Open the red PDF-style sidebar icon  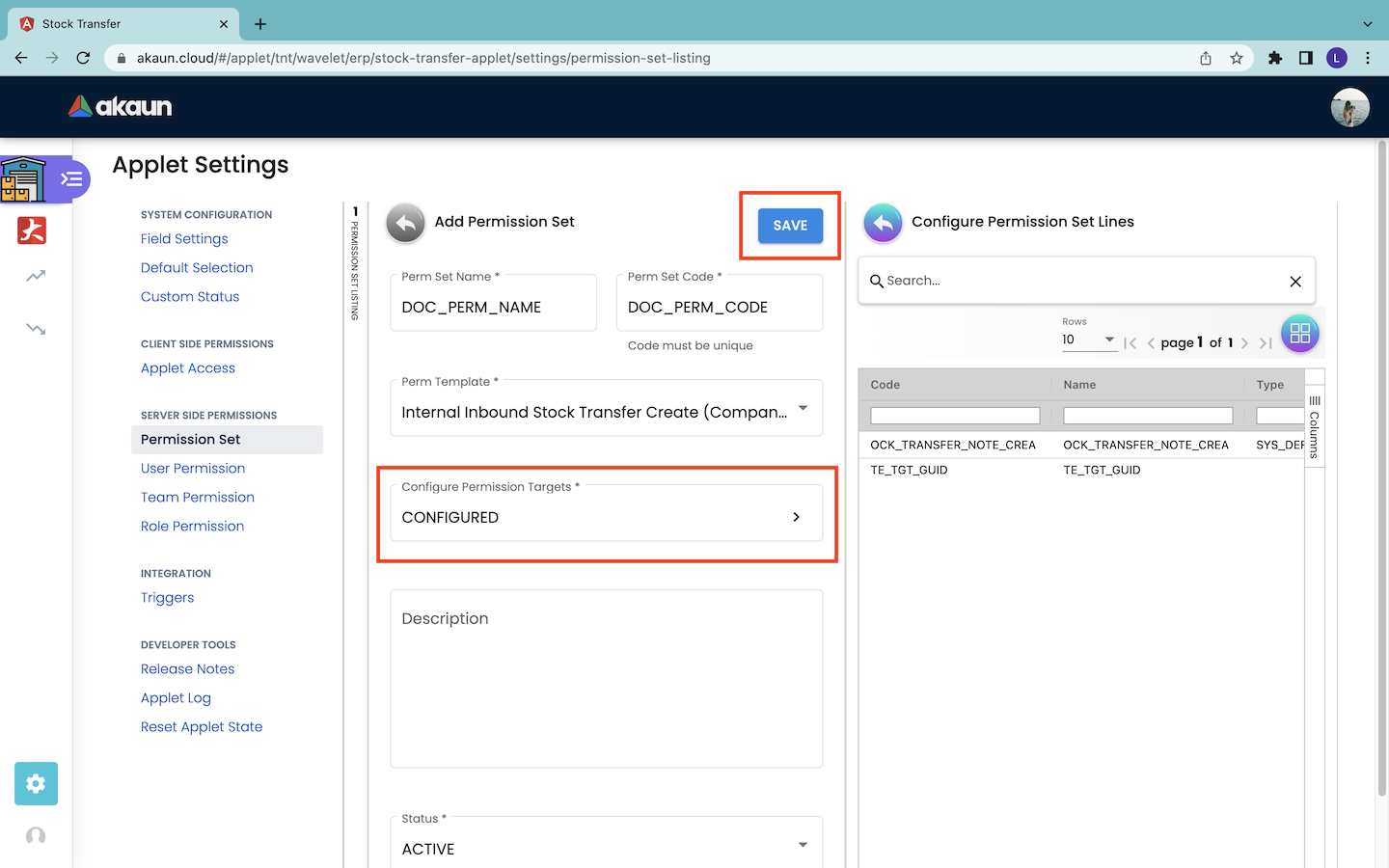tap(32, 231)
